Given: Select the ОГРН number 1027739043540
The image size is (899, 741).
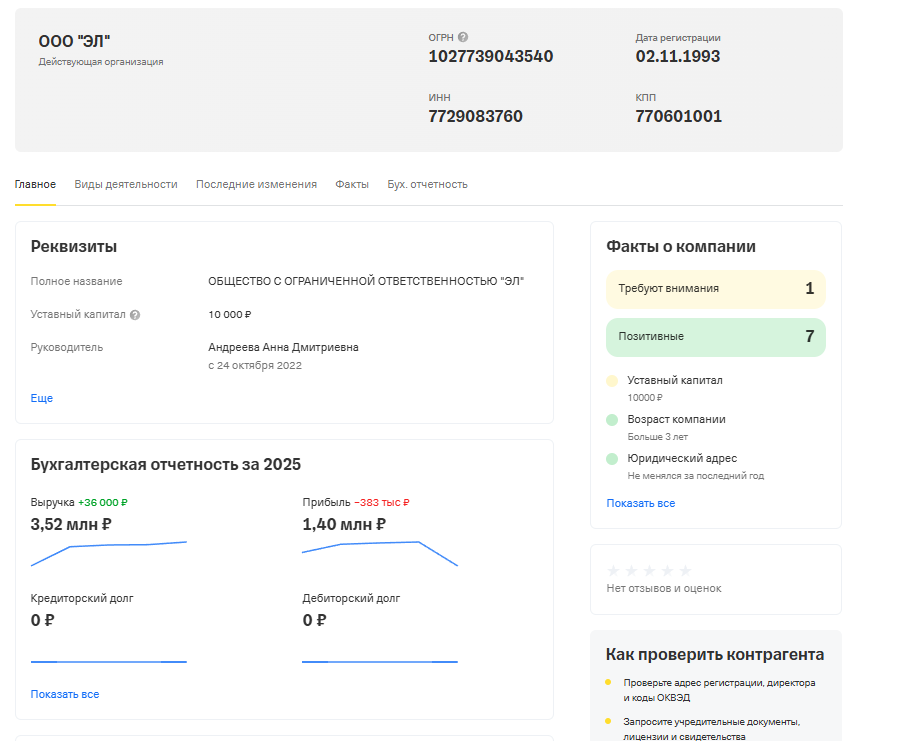Looking at the screenshot, I should (x=491, y=56).
